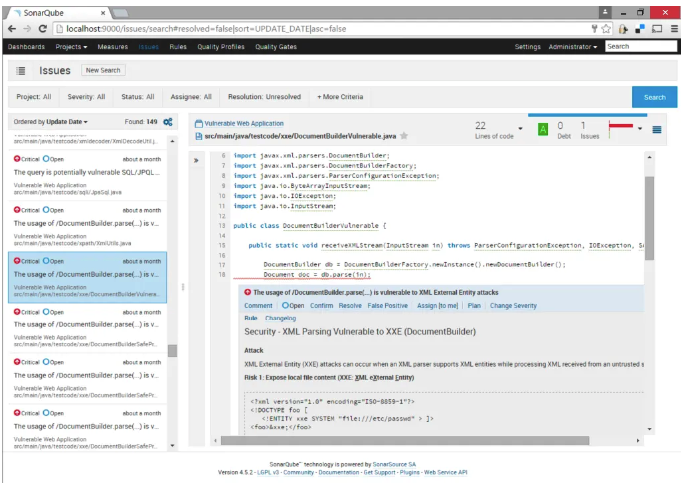This screenshot has height=484, width=681.
Task: Click the red issues distribution bar
Action: (621, 126)
